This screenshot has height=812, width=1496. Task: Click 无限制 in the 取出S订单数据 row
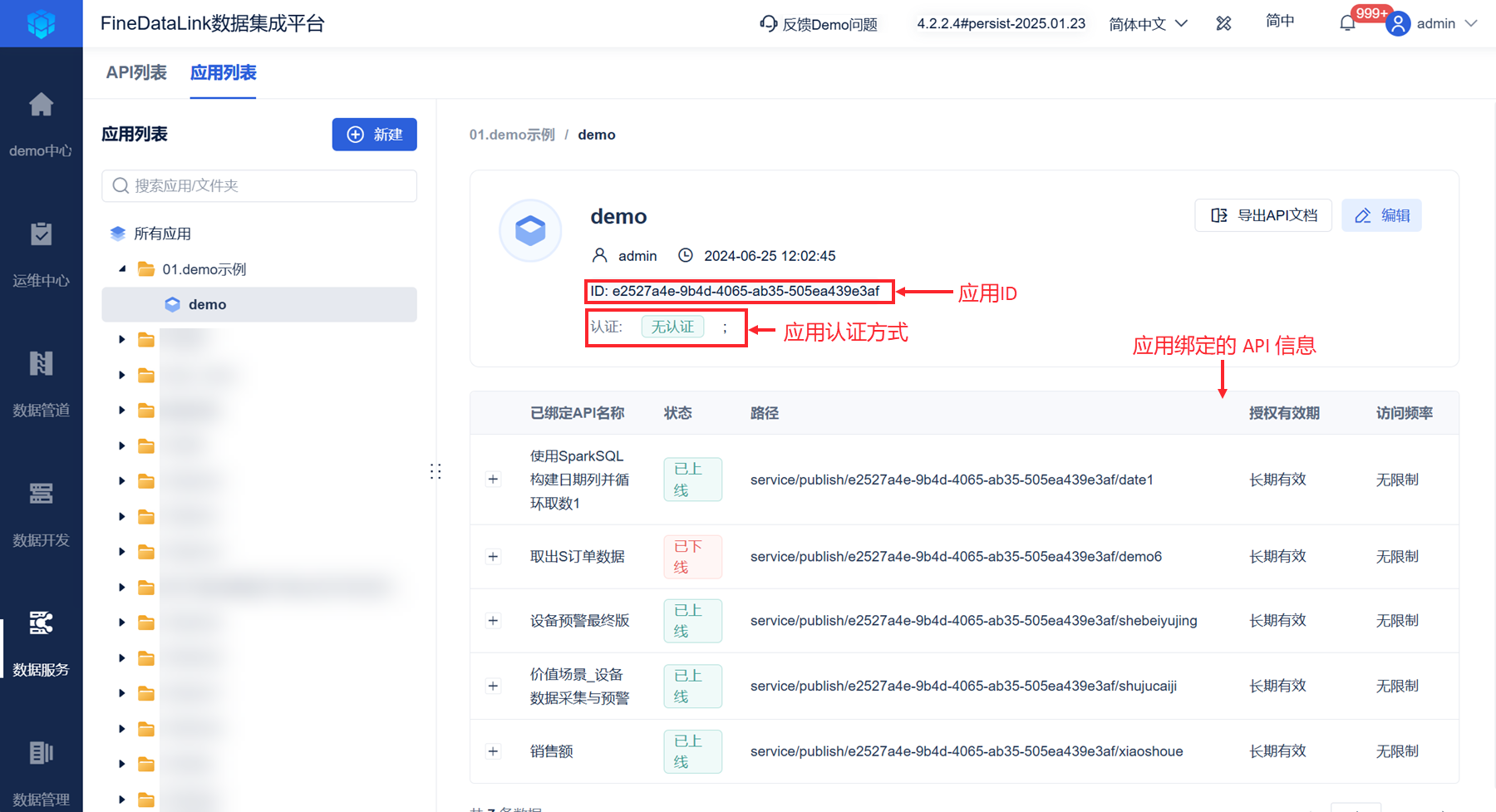[1397, 557]
